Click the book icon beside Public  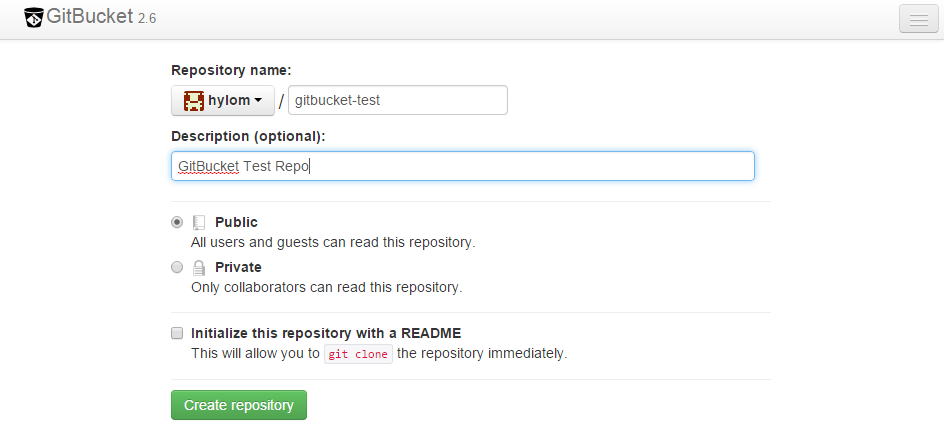pos(199,222)
